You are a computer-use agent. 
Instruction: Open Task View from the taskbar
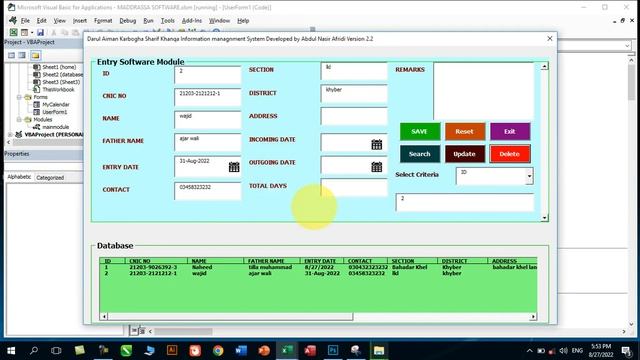(56, 350)
